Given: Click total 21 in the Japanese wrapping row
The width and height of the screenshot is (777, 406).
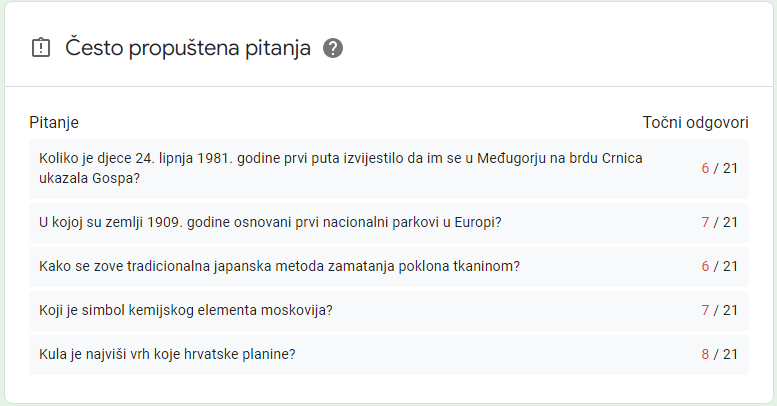Looking at the screenshot, I should 730,266.
